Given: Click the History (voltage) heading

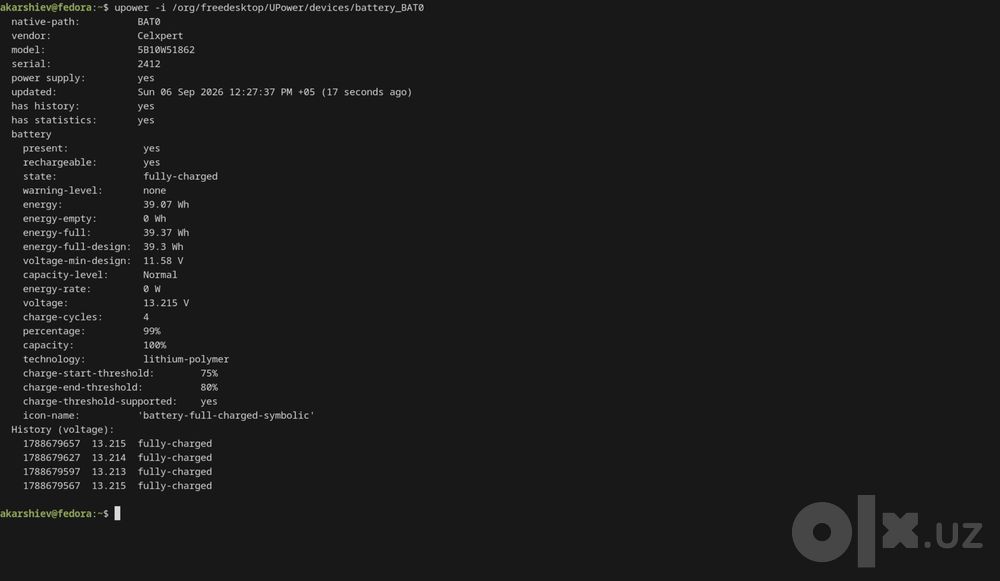Looking at the screenshot, I should coord(62,429).
